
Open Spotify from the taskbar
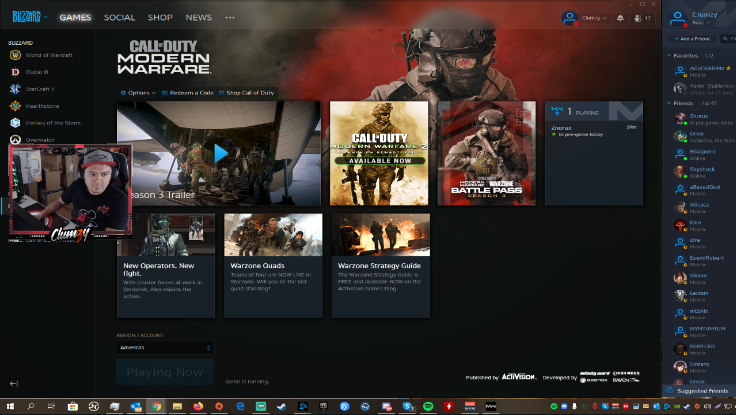428,406
